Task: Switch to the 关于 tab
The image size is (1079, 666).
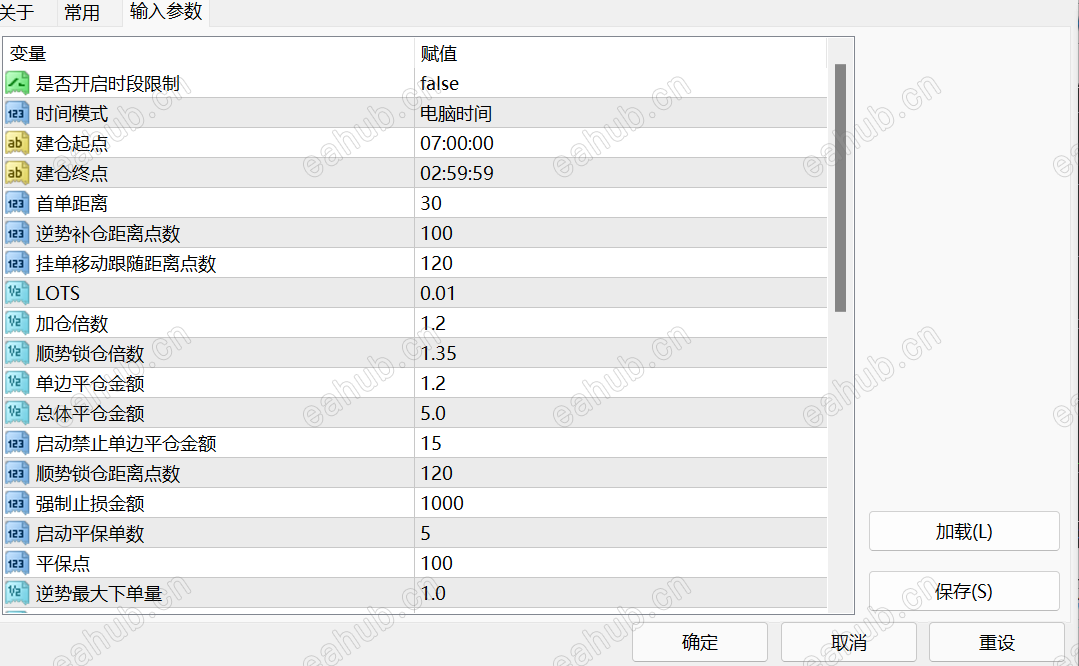Action: (17, 12)
